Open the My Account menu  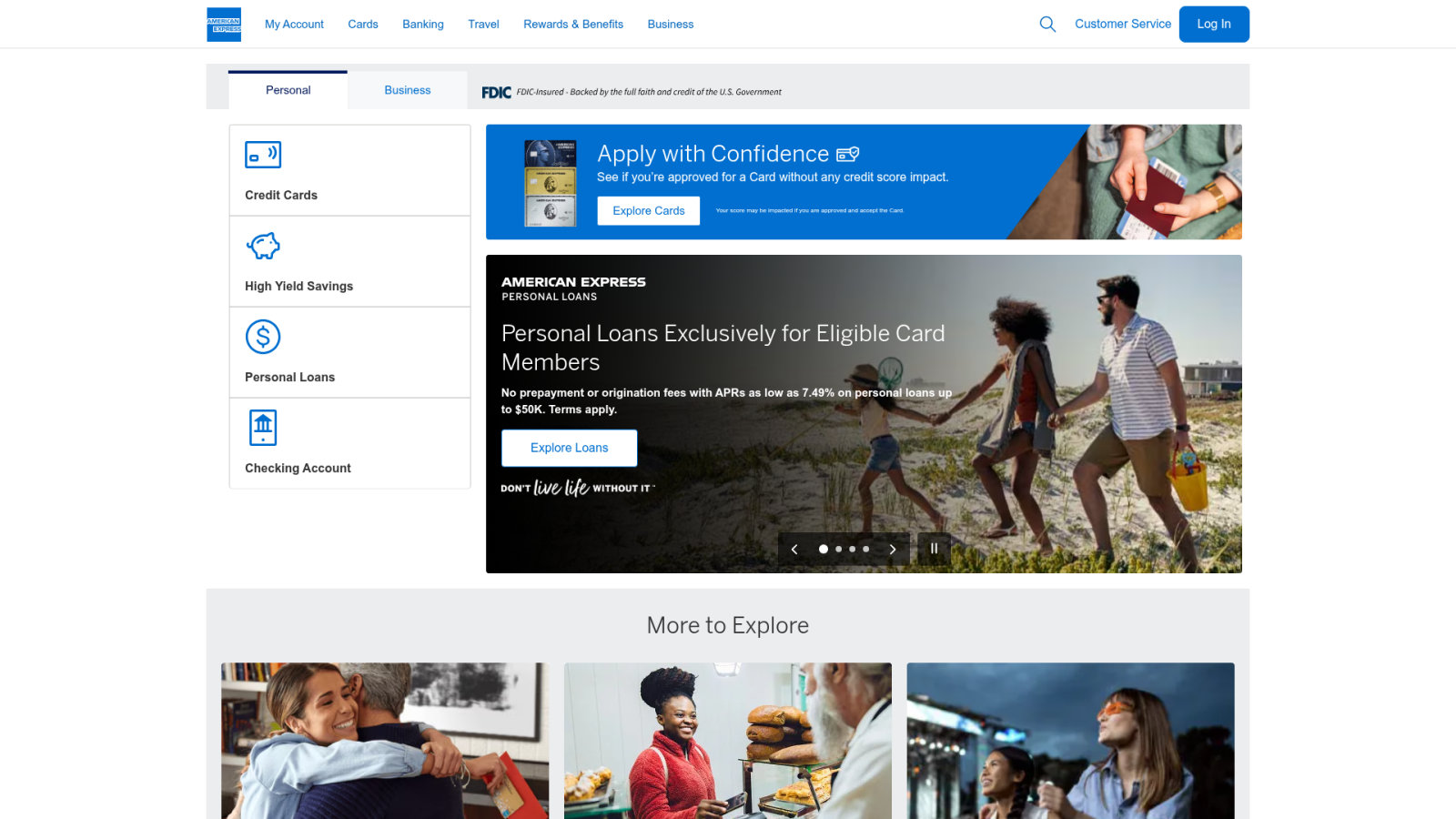click(294, 25)
